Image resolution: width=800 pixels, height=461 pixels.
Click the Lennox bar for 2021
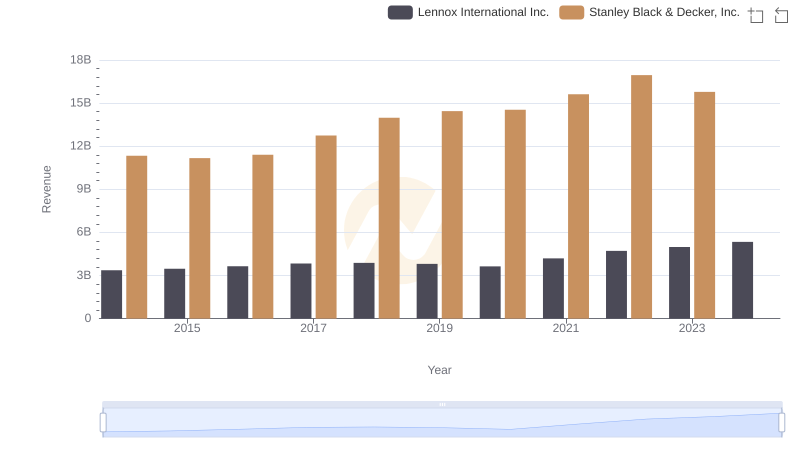coord(553,288)
